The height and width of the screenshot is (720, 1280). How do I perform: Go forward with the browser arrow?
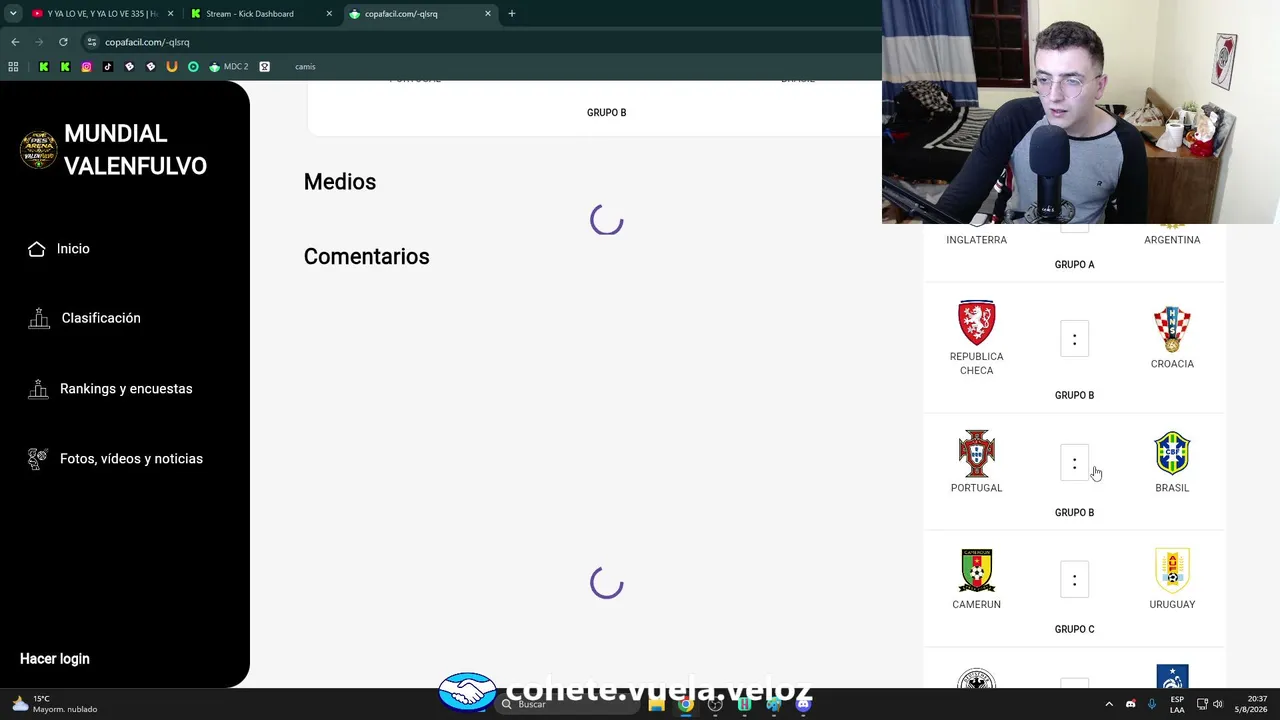coord(39,42)
